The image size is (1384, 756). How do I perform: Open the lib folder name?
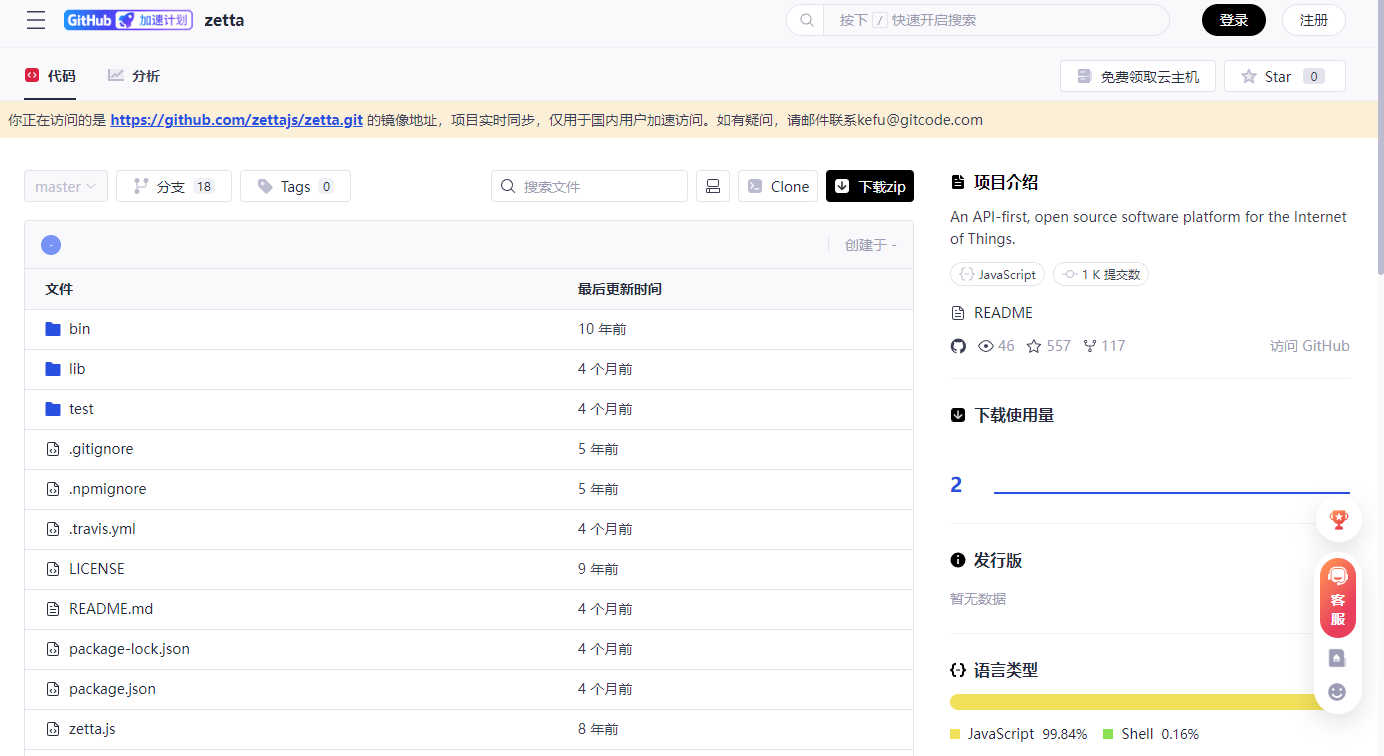77,369
